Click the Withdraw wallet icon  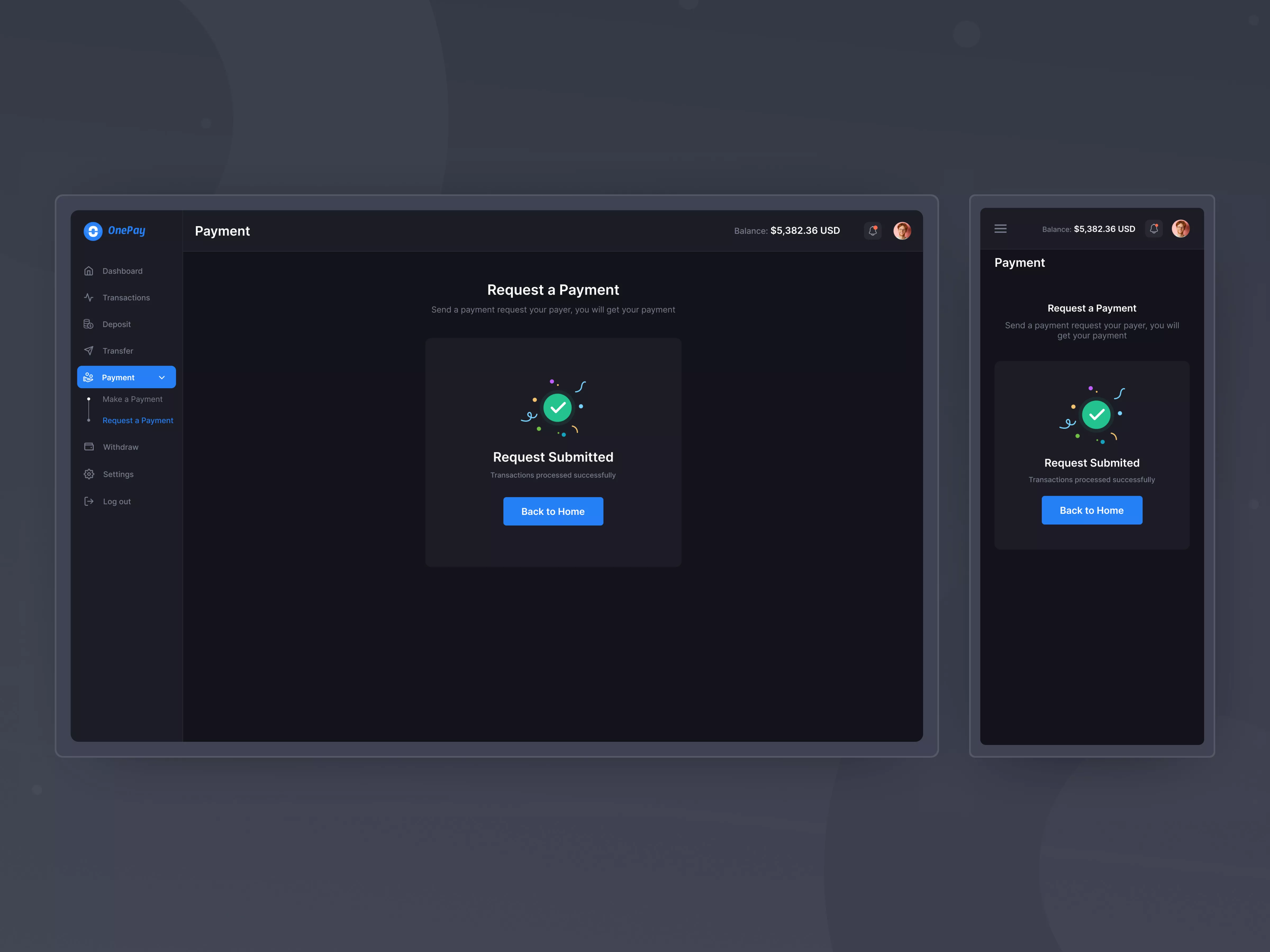tap(89, 446)
